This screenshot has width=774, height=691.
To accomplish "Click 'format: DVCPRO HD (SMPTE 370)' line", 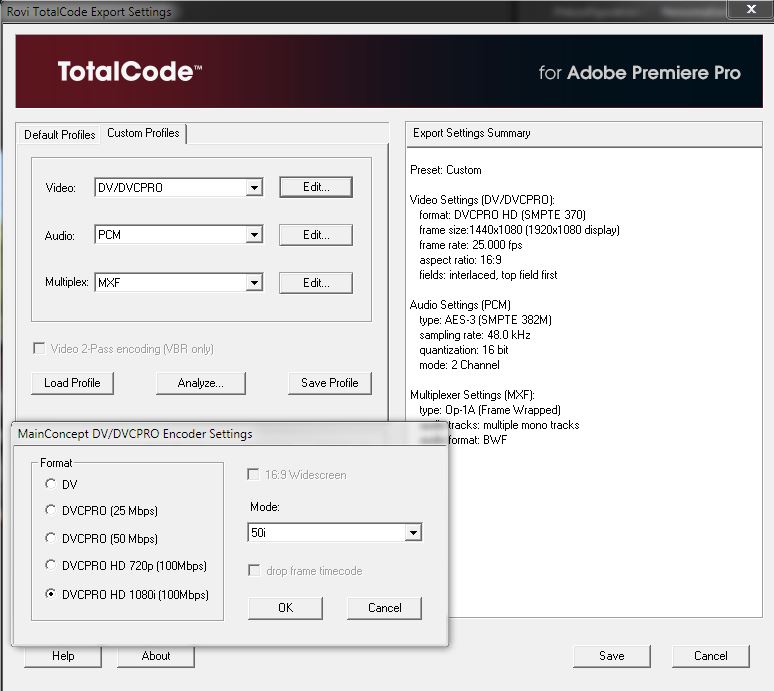I will 503,215.
